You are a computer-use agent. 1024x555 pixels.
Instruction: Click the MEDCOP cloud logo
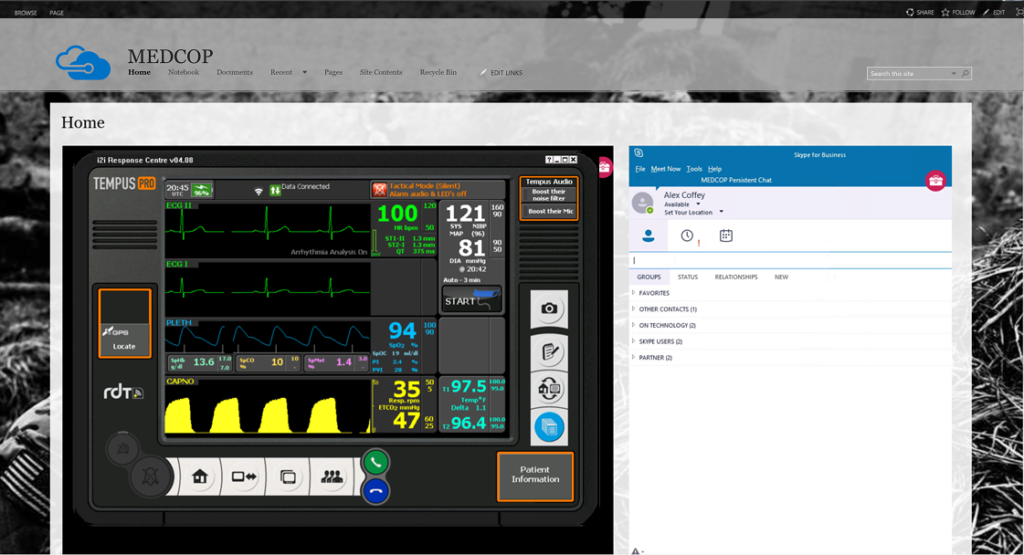pyautogui.click(x=83, y=63)
